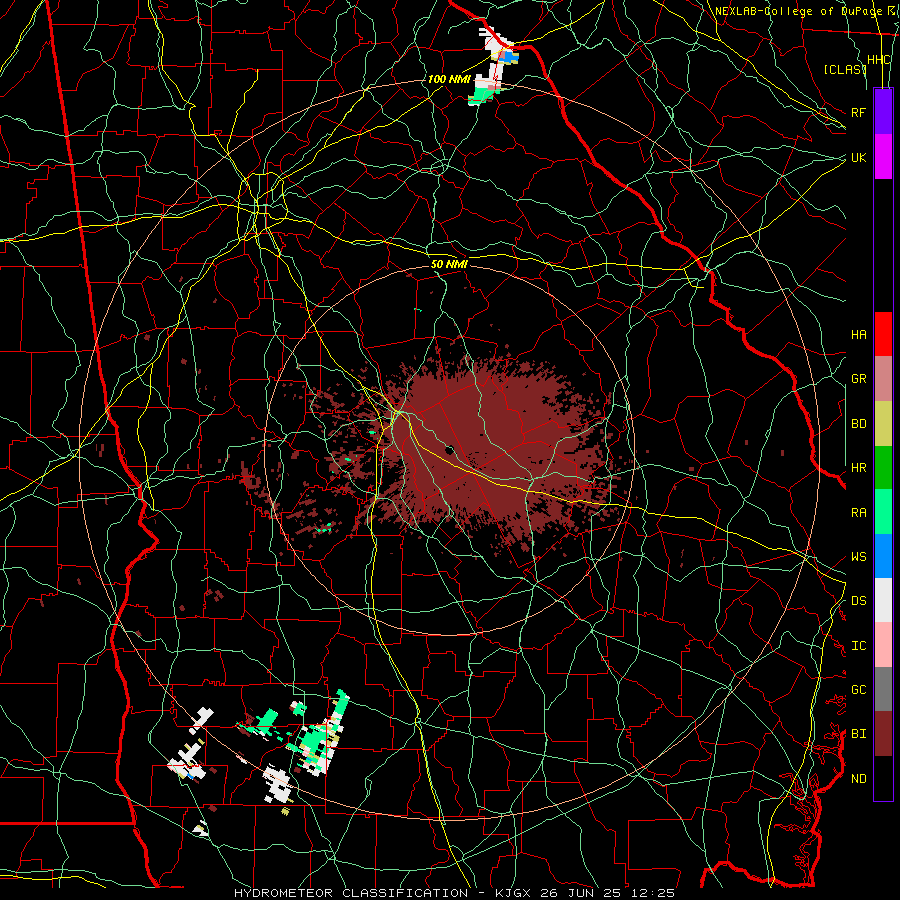This screenshot has width=900, height=900.
Task: Click the HA legend label
Action: pos(858,335)
